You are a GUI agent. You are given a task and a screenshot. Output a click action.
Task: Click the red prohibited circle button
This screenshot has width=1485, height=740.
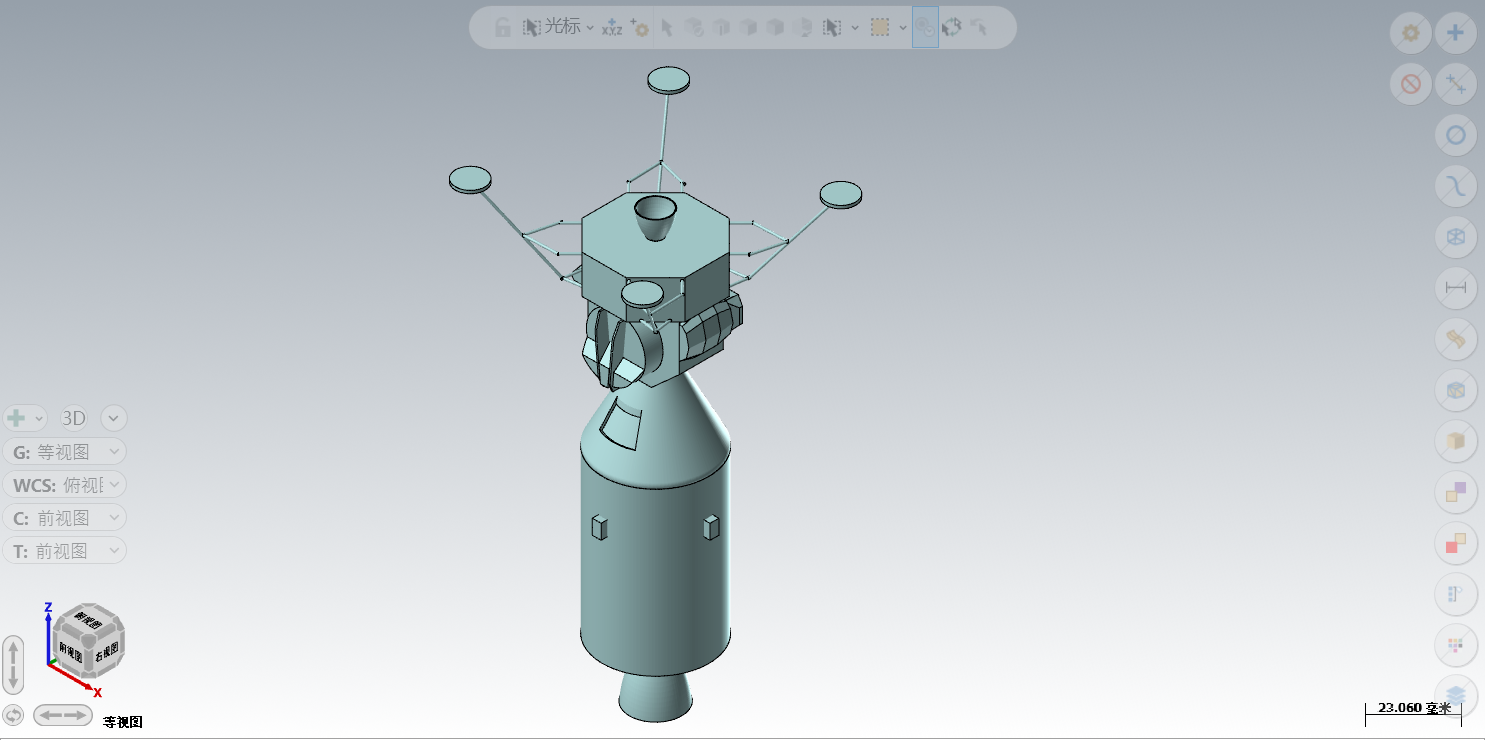pos(1411,84)
